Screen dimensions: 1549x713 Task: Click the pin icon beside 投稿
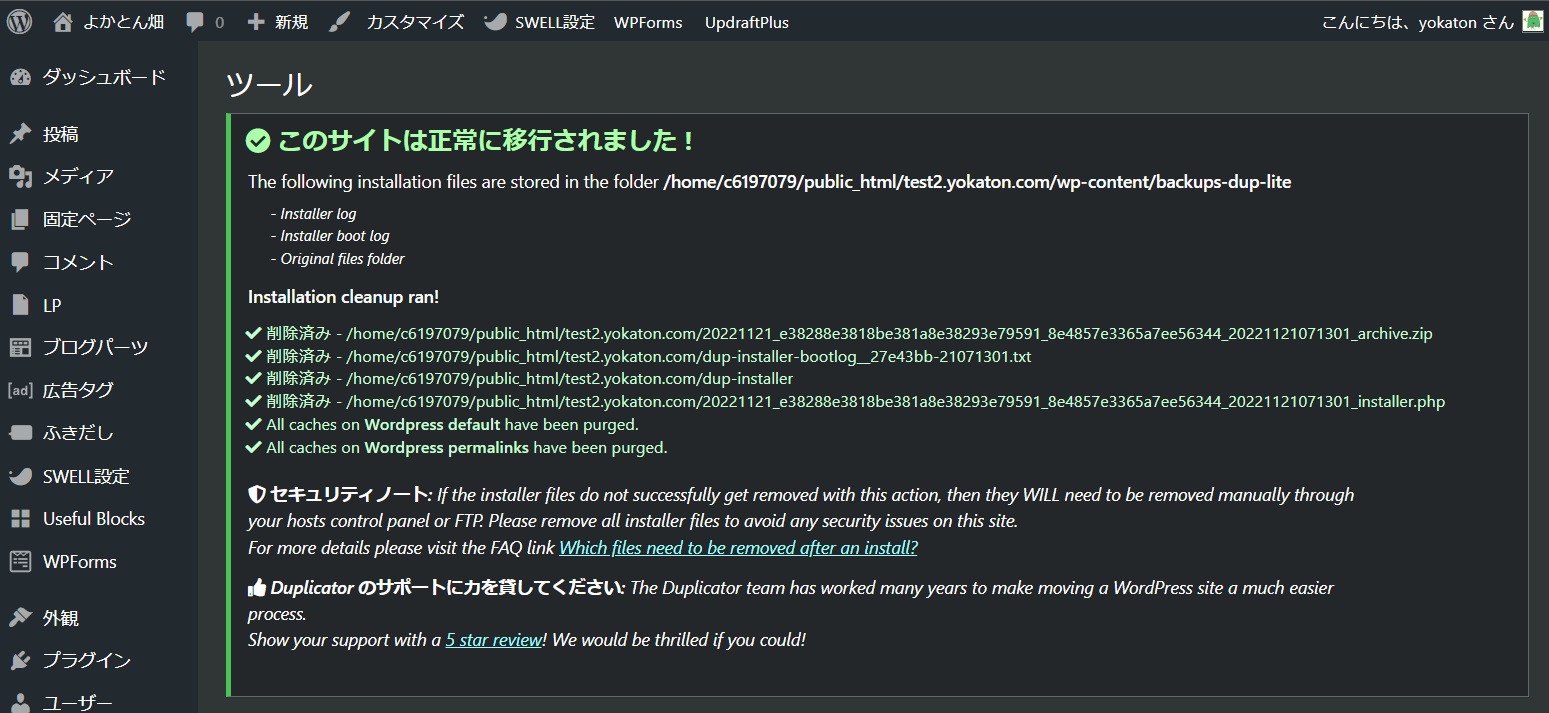(20, 134)
